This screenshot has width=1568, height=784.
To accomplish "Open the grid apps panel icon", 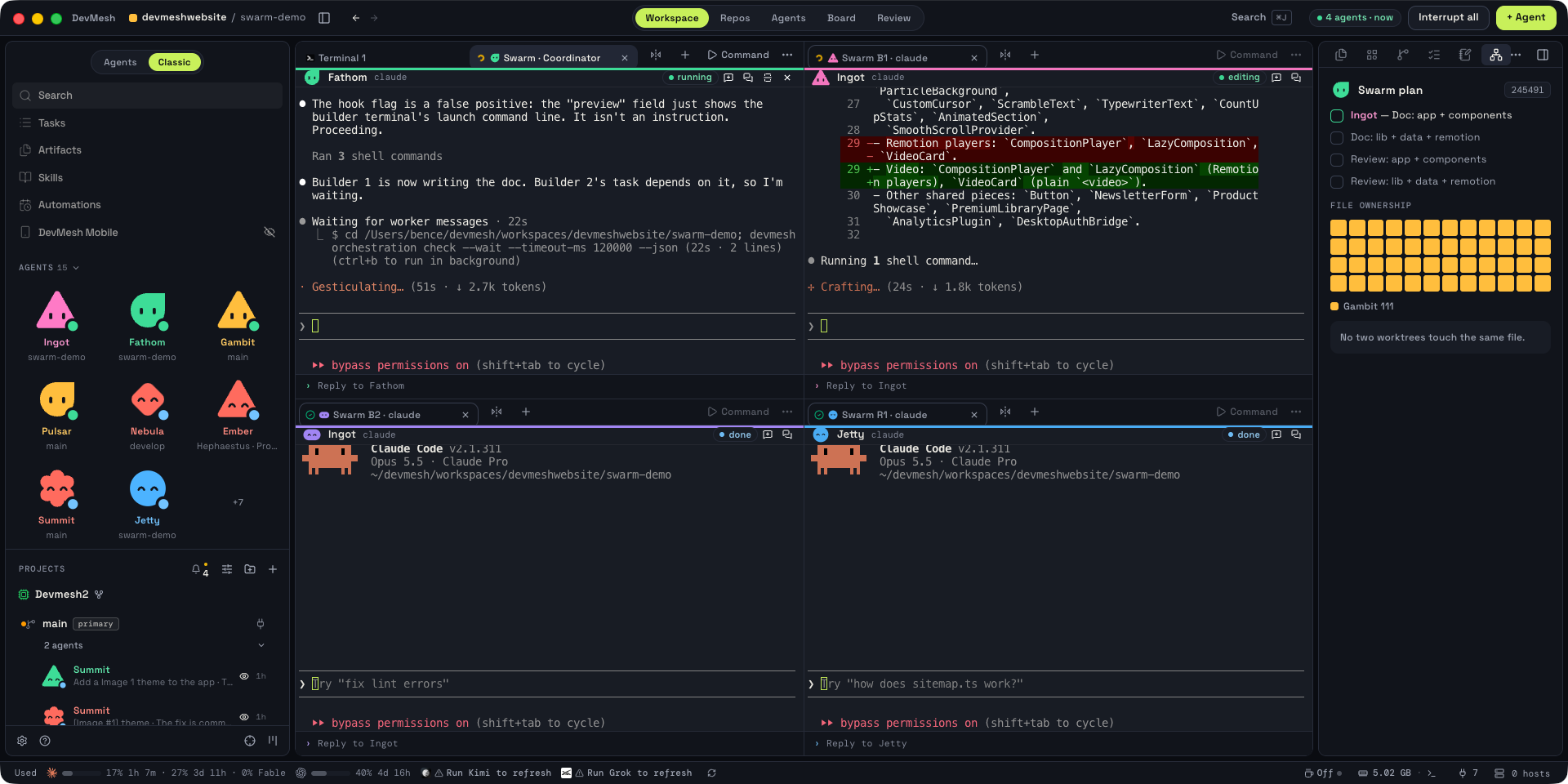I will [x=1371, y=55].
